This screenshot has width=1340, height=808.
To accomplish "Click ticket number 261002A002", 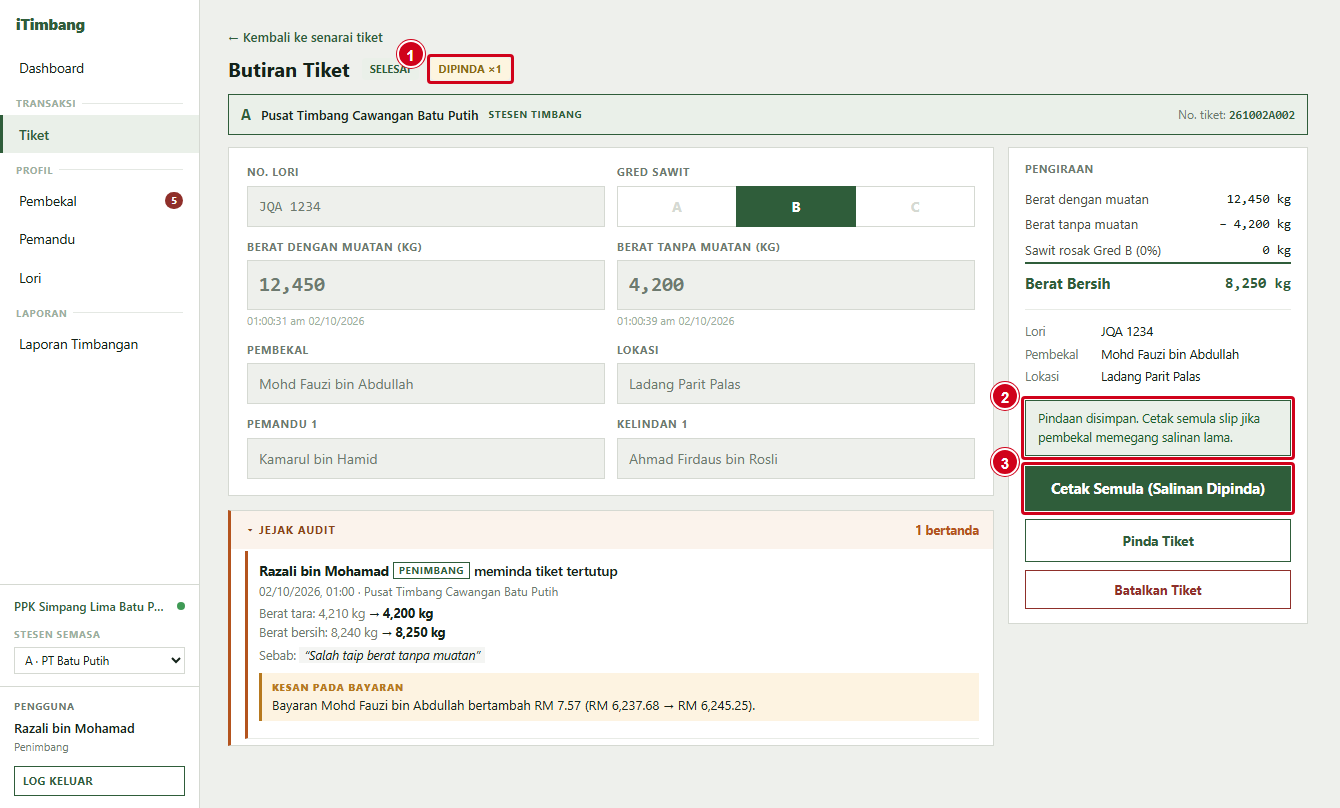I will click(x=1262, y=115).
